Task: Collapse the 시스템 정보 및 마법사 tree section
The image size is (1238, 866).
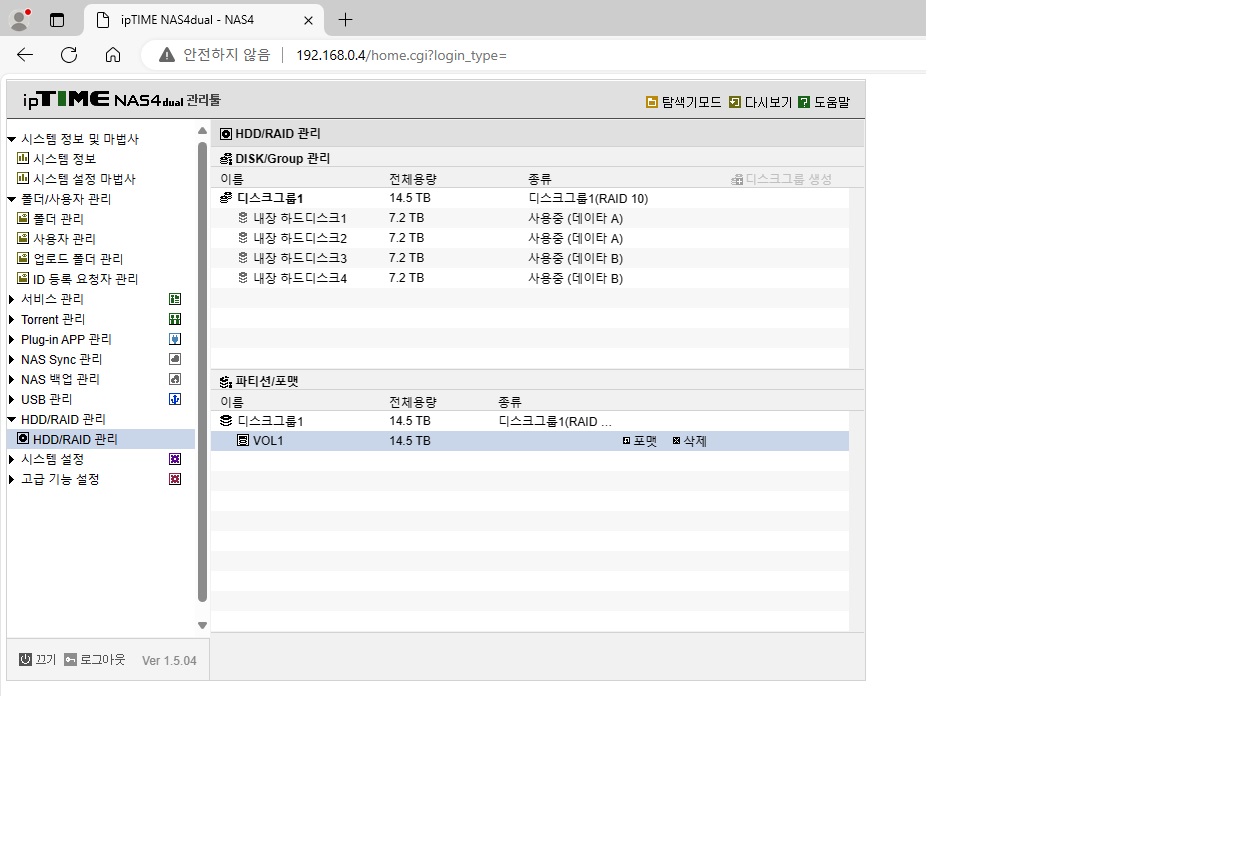Action: [x=12, y=139]
